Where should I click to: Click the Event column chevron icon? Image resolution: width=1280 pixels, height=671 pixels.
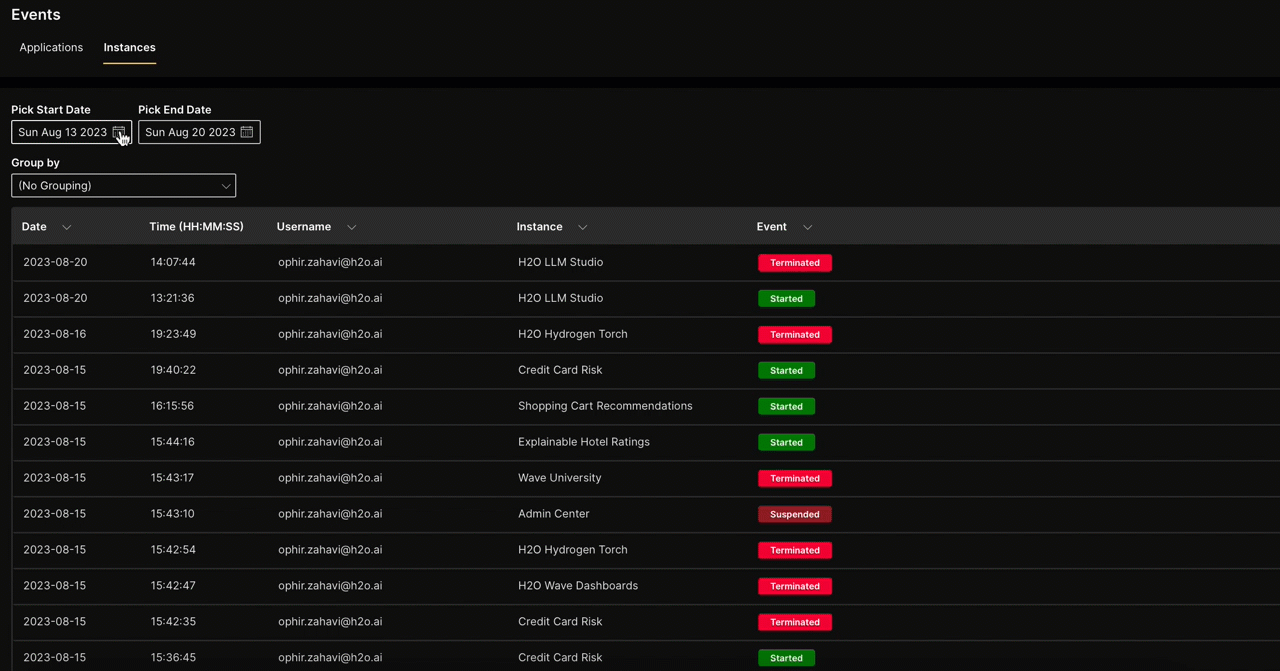tap(807, 227)
